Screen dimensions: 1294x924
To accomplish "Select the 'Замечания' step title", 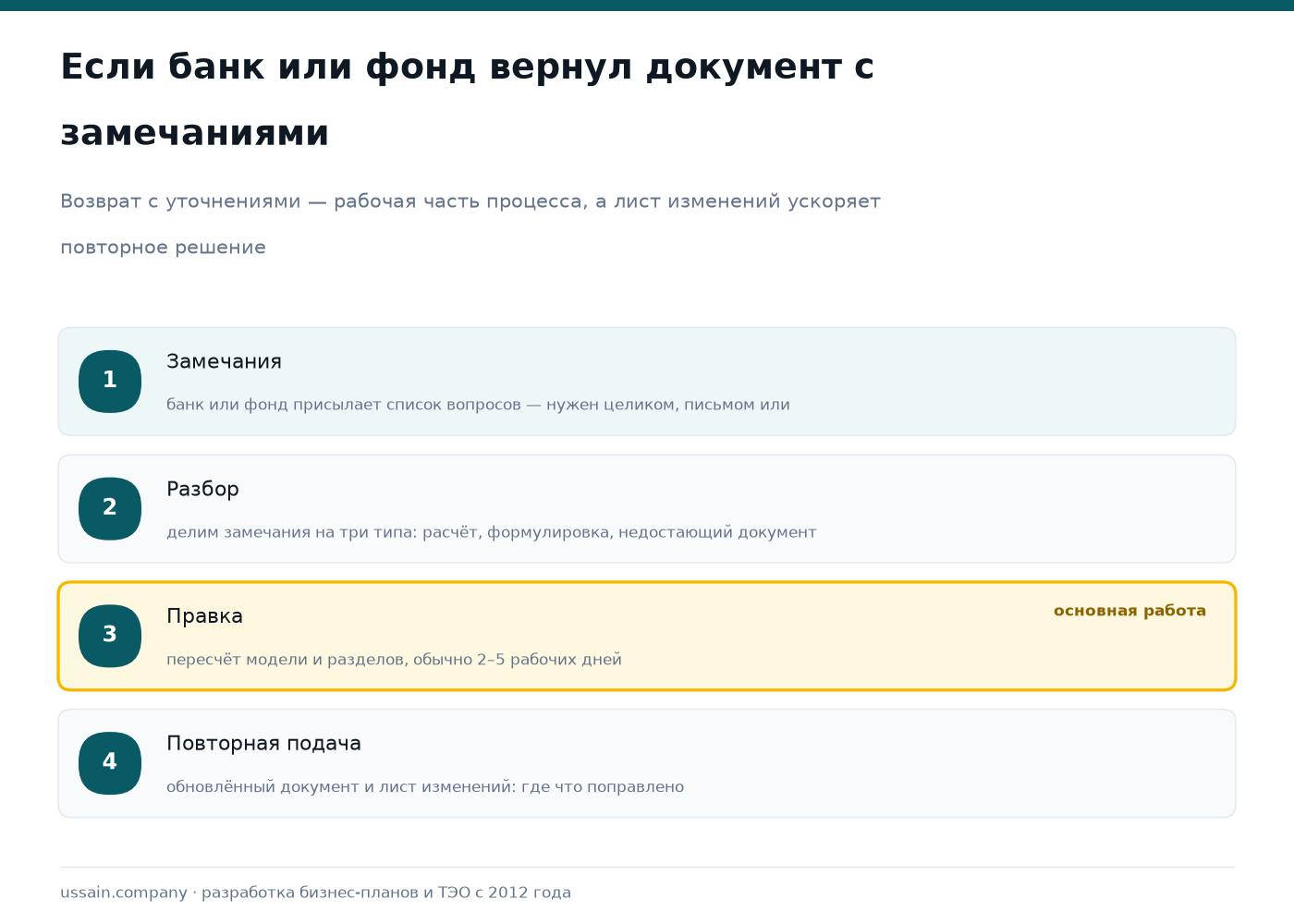I will [224, 361].
